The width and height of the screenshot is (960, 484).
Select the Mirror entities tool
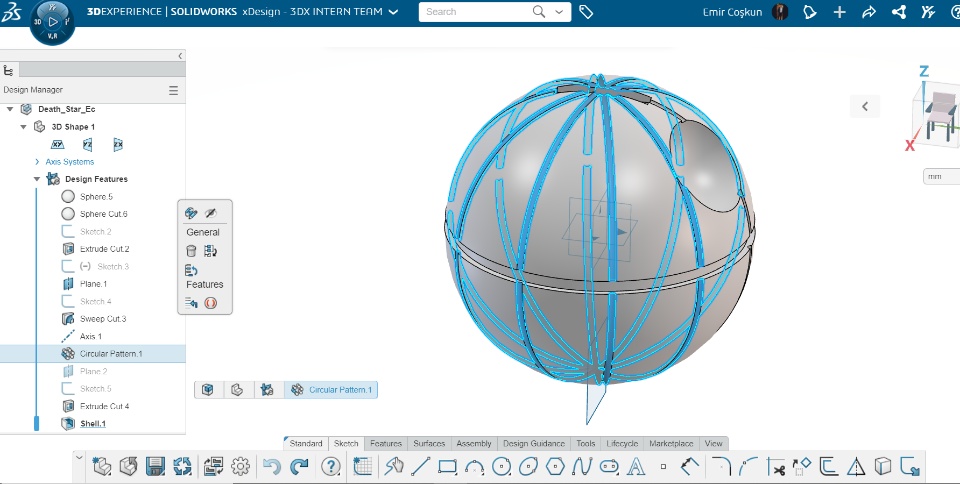point(855,467)
